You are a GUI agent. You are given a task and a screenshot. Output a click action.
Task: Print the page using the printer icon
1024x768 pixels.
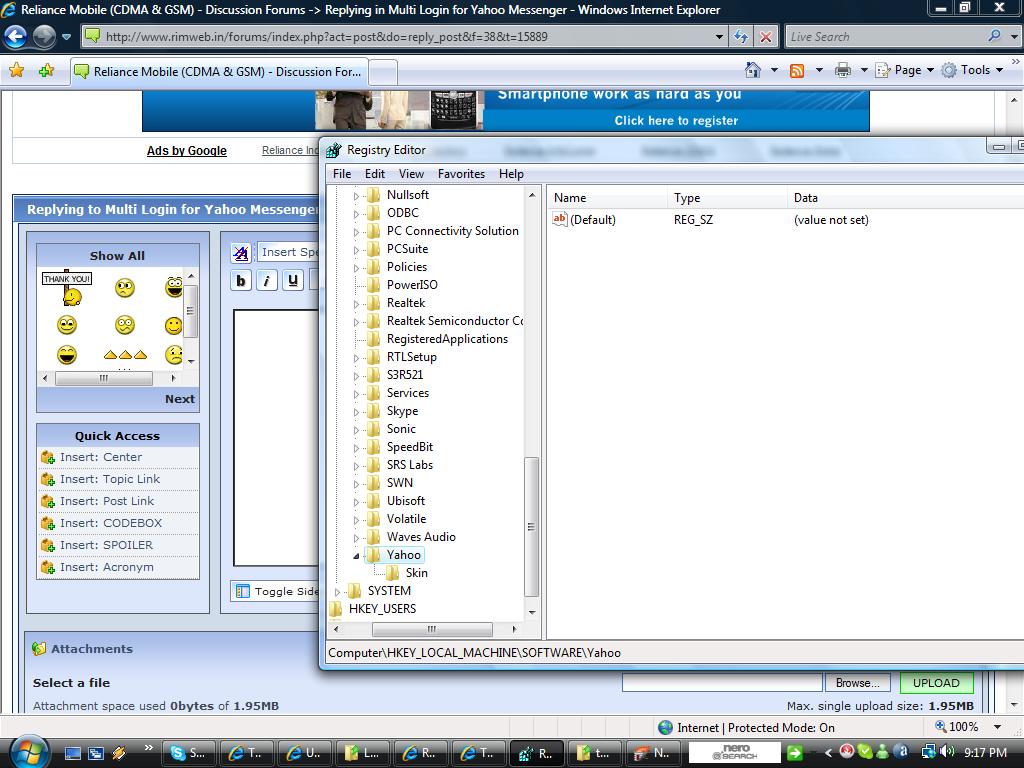(x=842, y=70)
